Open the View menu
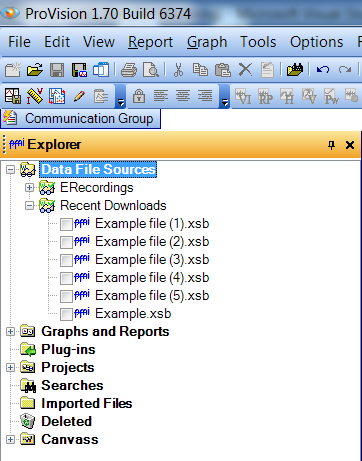The height and width of the screenshot is (461, 362). [x=99, y=42]
